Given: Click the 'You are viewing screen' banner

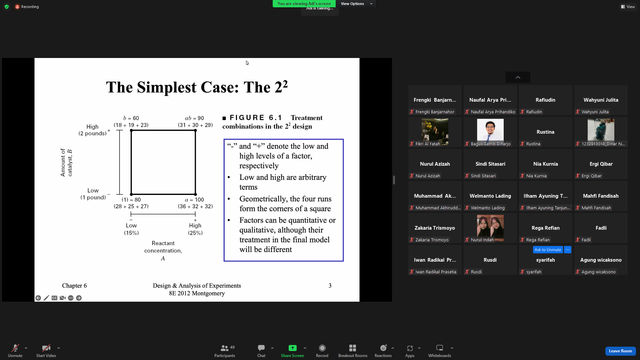Looking at the screenshot, I should [304, 3].
